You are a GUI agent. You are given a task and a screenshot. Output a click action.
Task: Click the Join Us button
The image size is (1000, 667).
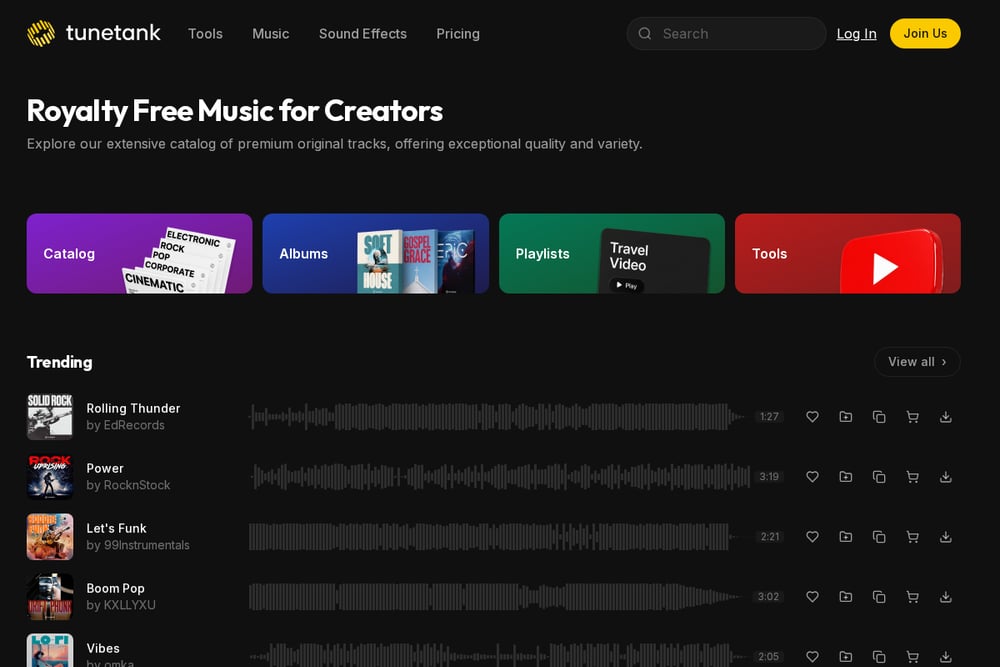click(925, 33)
